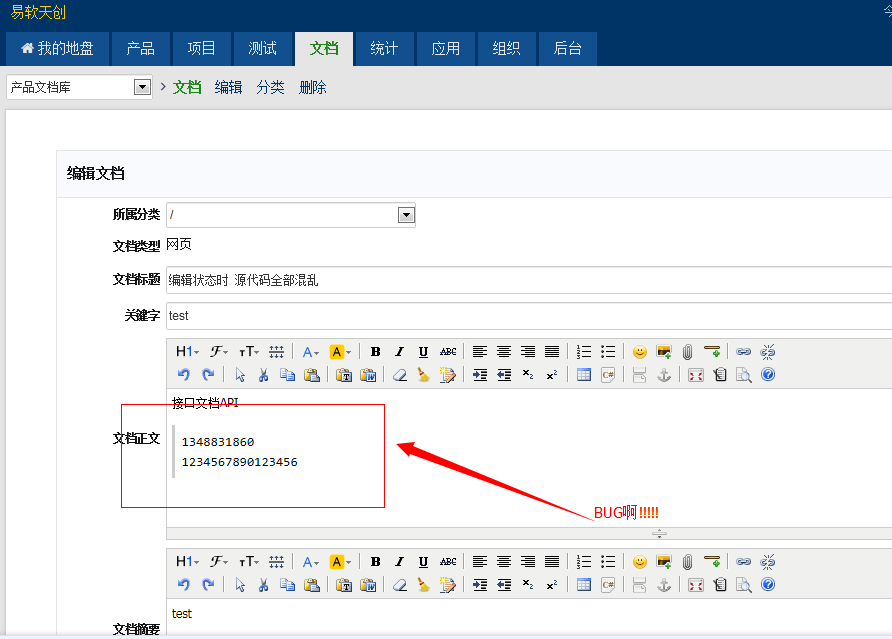Increase indent in the 文档正文 editor toolbar

(x=480, y=375)
